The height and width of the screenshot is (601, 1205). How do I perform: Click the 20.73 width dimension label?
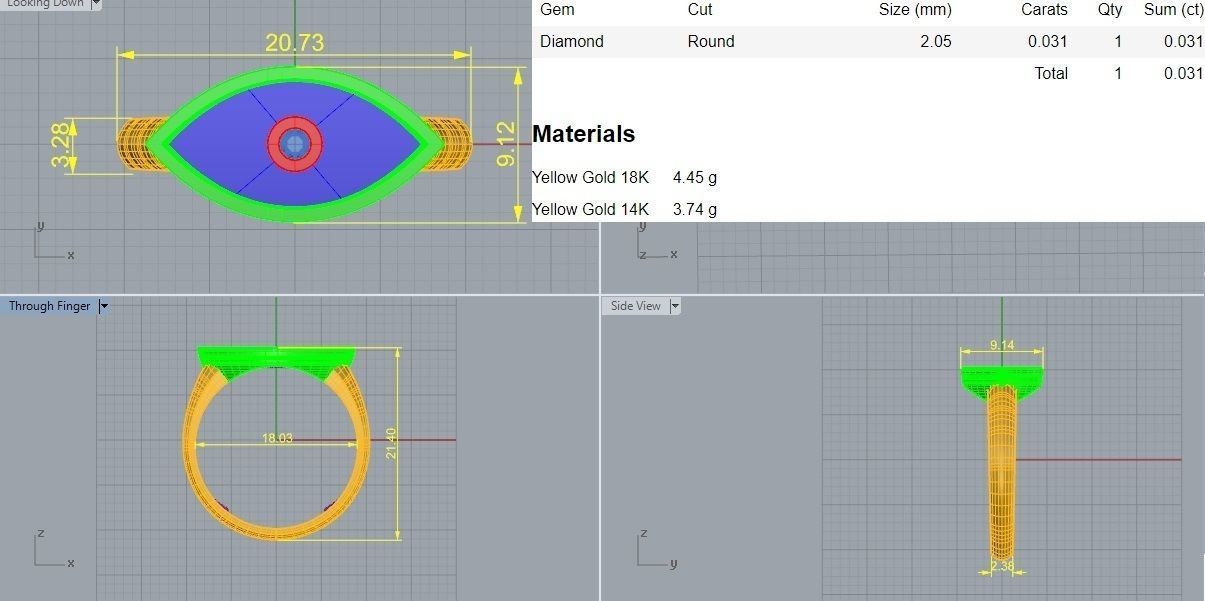[x=294, y=43]
